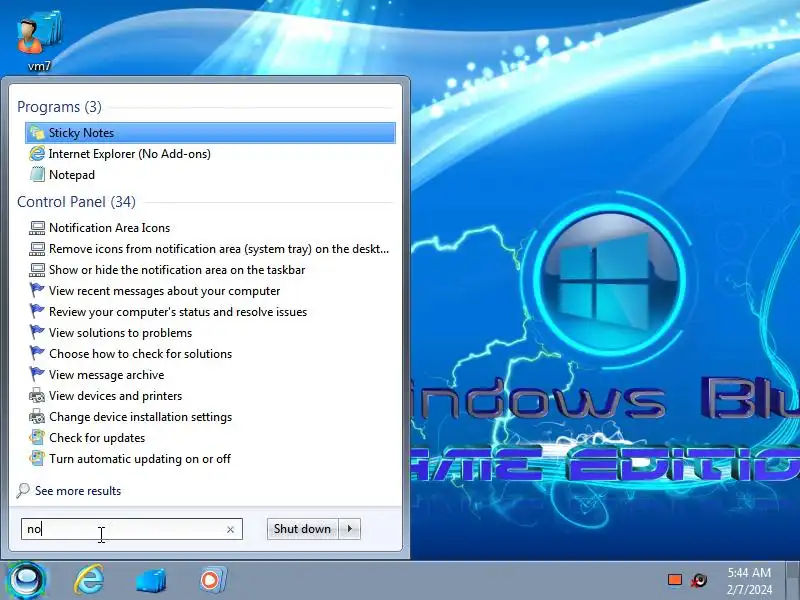Image resolution: width=800 pixels, height=600 pixels.
Task: Click Check for updates
Action: [x=210, y=437]
